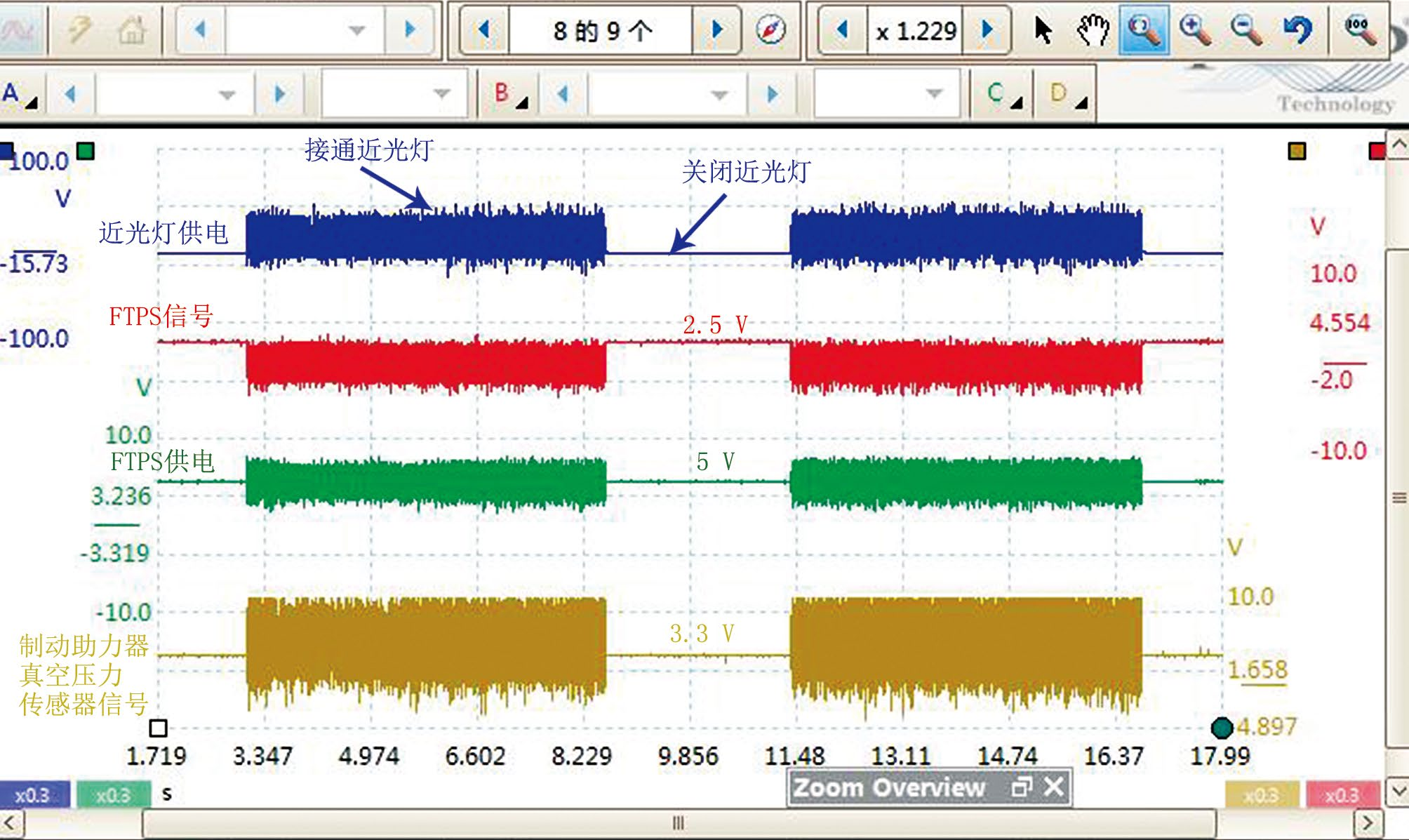
Task: Click the blue x0.3 axis scale button
Action: click(34, 795)
